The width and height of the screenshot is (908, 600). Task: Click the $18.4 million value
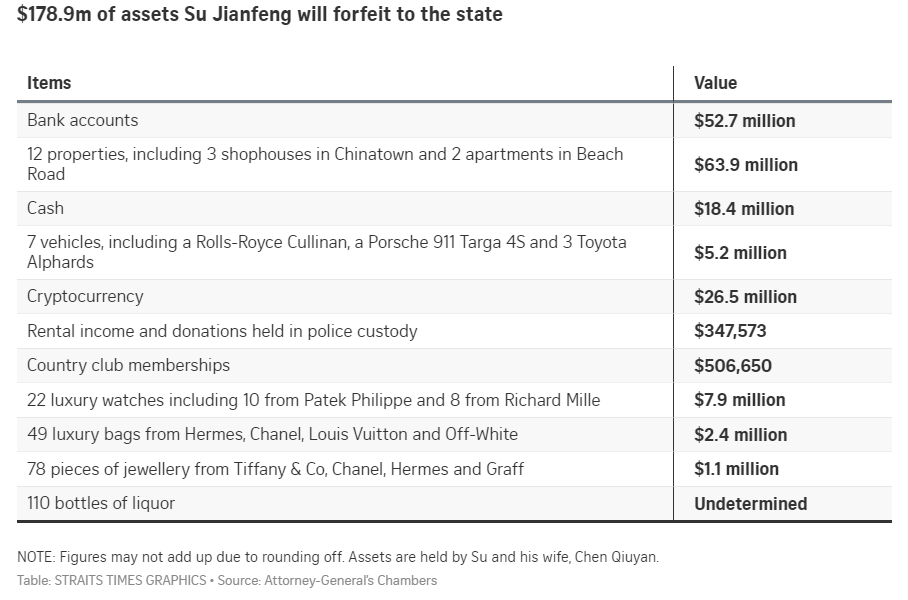[x=745, y=209]
